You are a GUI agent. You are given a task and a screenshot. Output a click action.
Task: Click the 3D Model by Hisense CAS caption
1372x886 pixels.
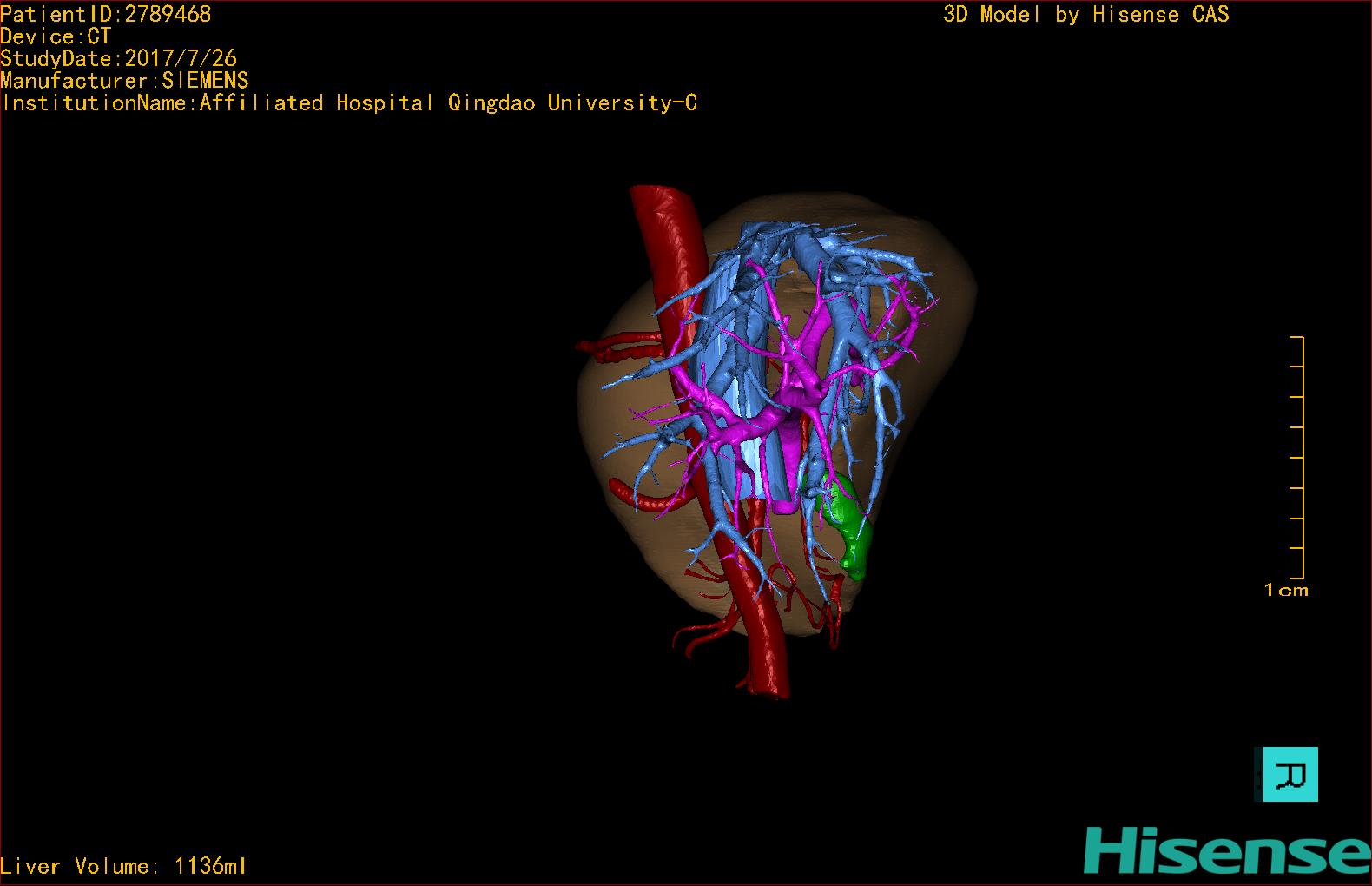[1086, 14]
